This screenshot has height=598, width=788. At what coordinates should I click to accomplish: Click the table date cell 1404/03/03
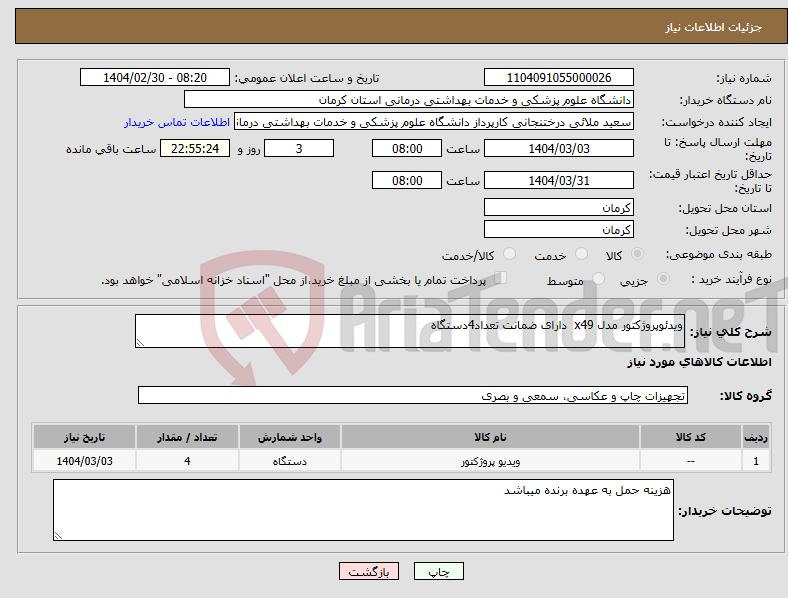point(84,461)
